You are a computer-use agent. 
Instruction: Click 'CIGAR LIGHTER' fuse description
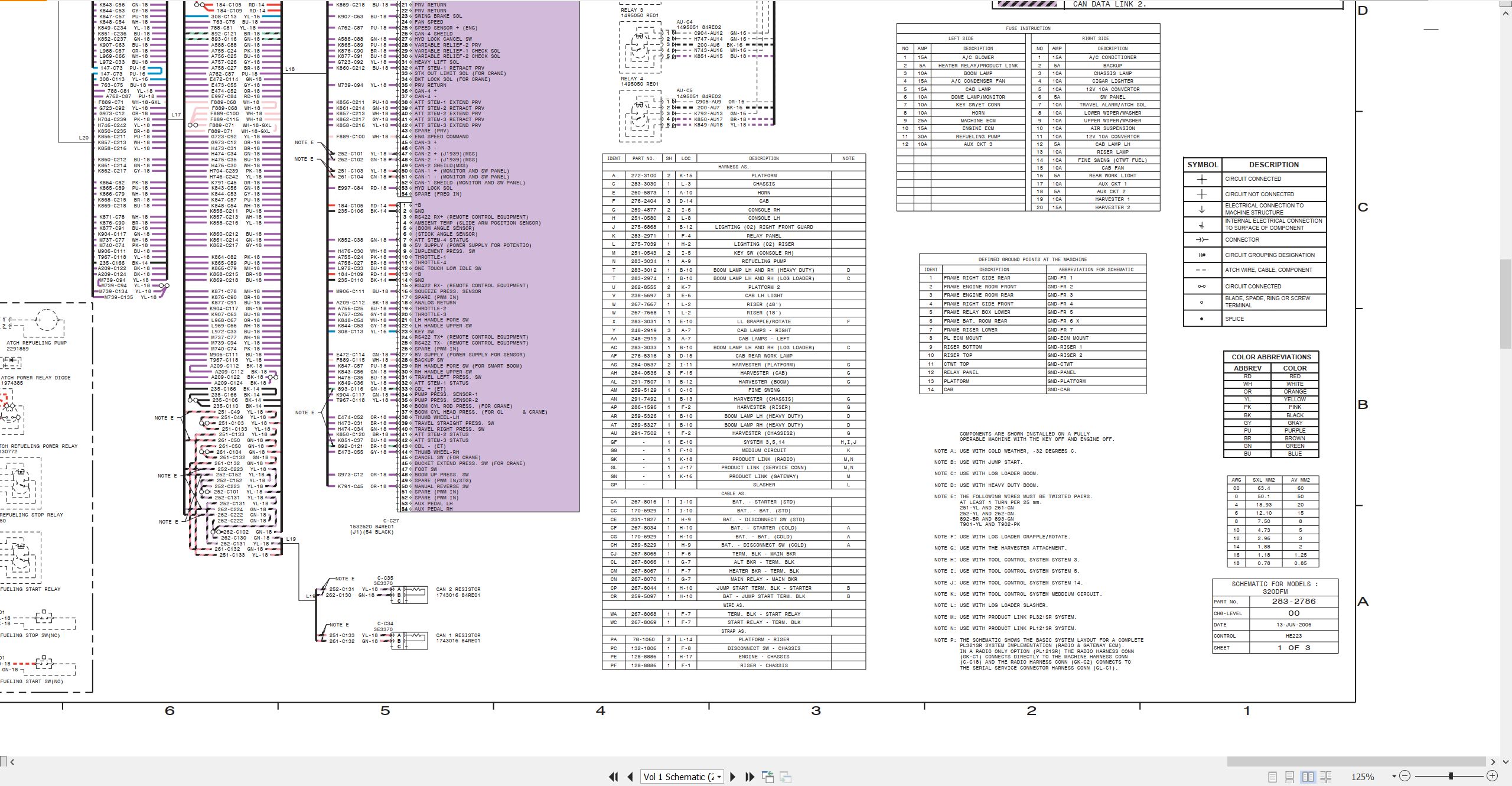tap(1113, 81)
